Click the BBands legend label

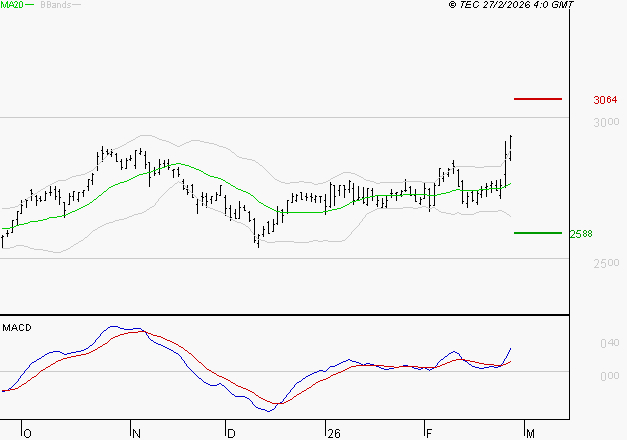point(56,5)
